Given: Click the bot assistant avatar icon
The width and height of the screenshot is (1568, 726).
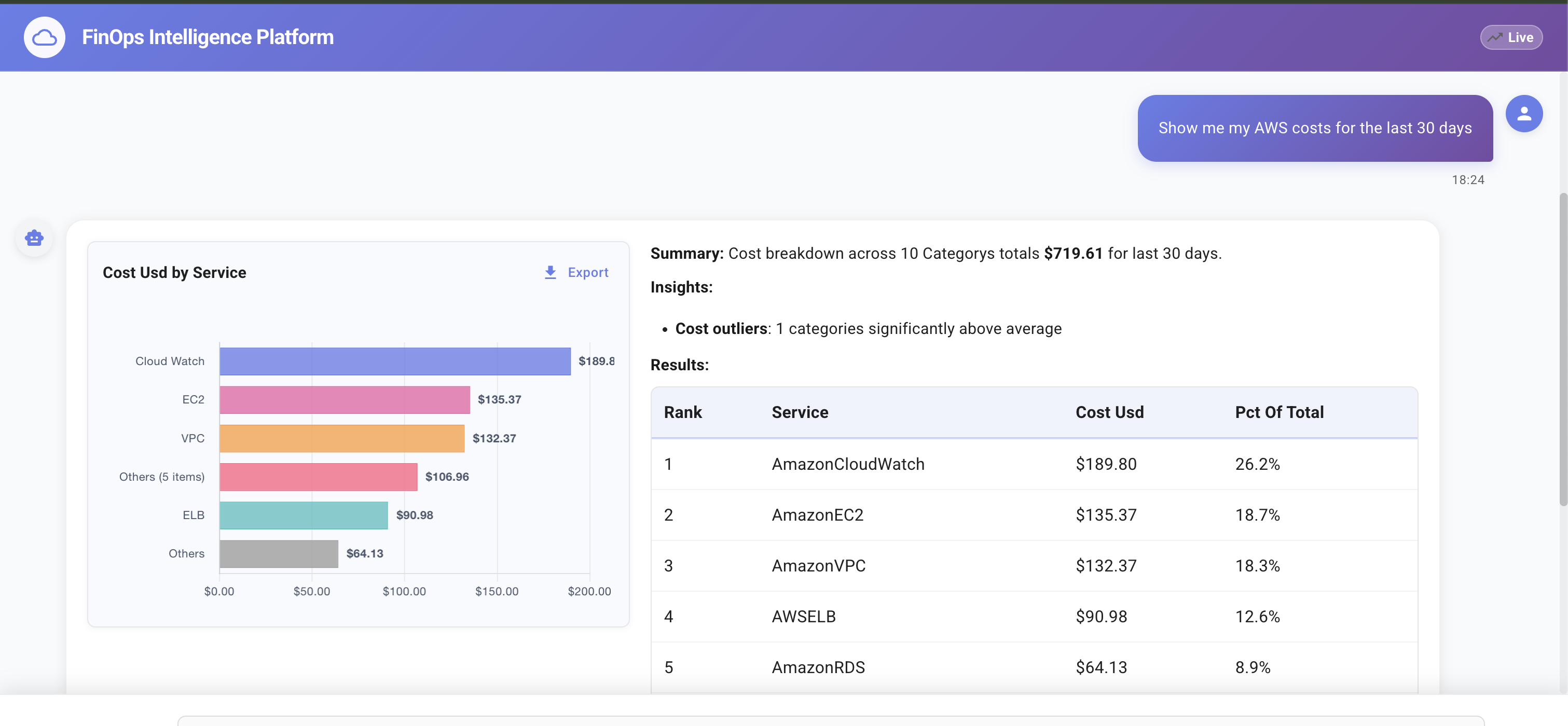Looking at the screenshot, I should [34, 238].
